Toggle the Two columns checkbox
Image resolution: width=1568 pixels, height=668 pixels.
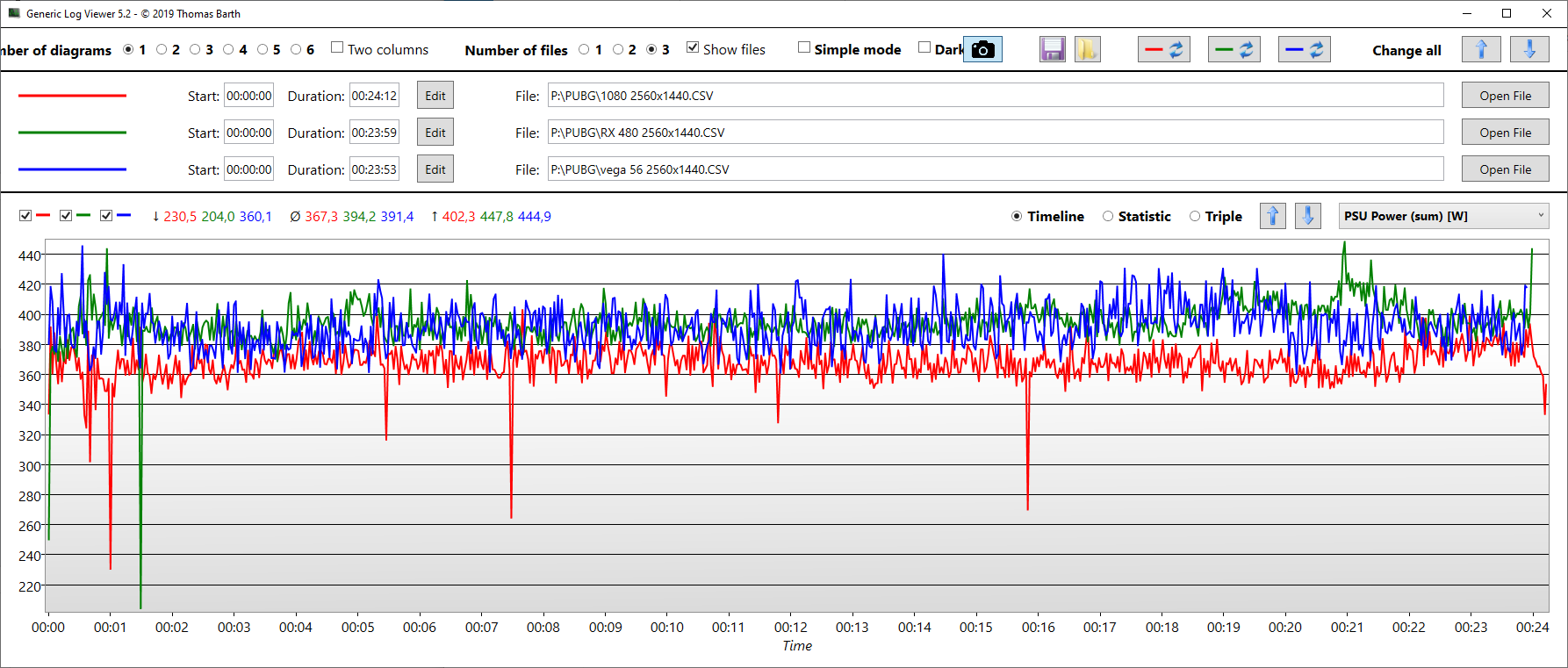[337, 47]
